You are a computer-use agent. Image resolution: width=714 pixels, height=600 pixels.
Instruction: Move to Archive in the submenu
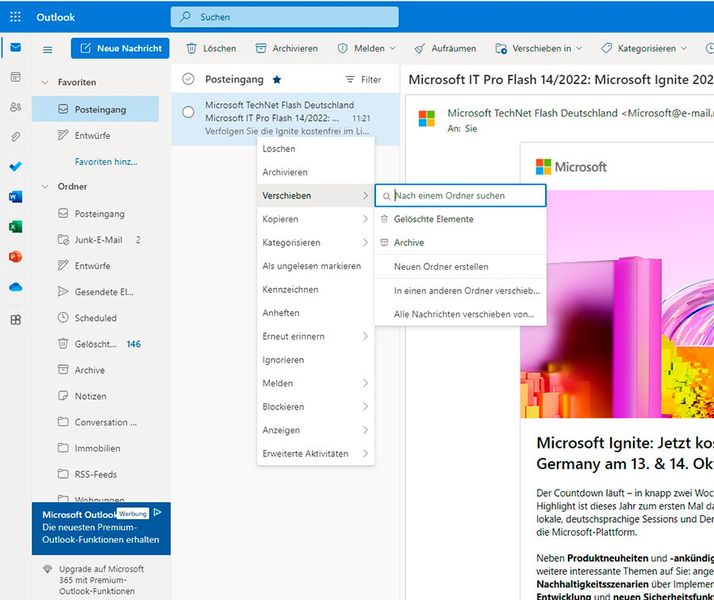pyautogui.click(x=460, y=243)
